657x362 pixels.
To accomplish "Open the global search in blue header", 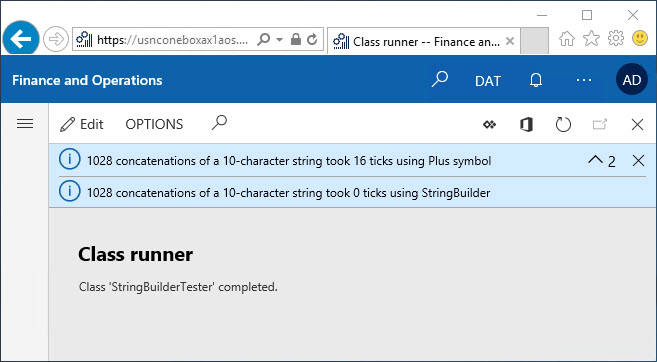I will coord(440,79).
